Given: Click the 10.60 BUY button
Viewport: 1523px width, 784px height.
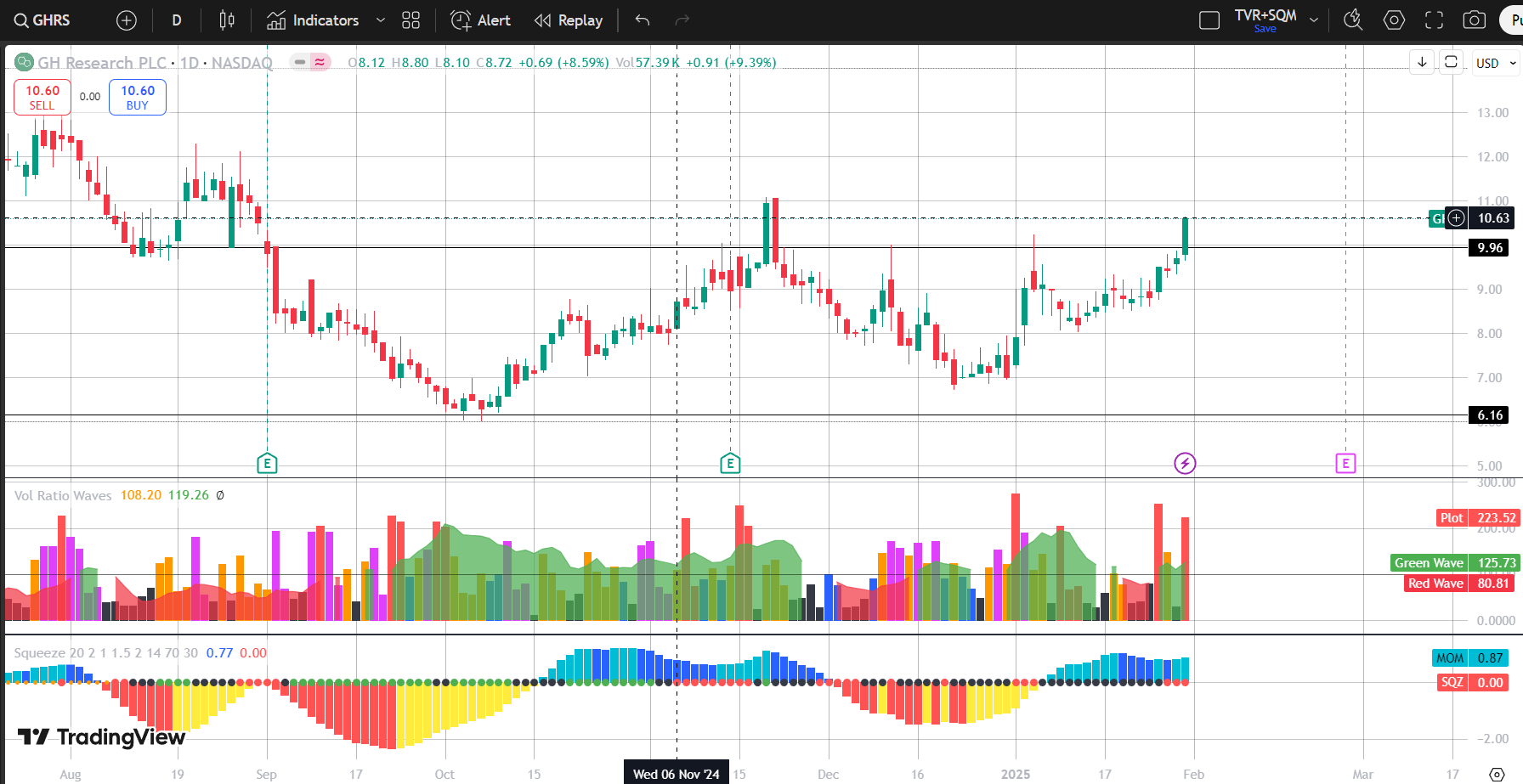Looking at the screenshot, I should [138, 97].
